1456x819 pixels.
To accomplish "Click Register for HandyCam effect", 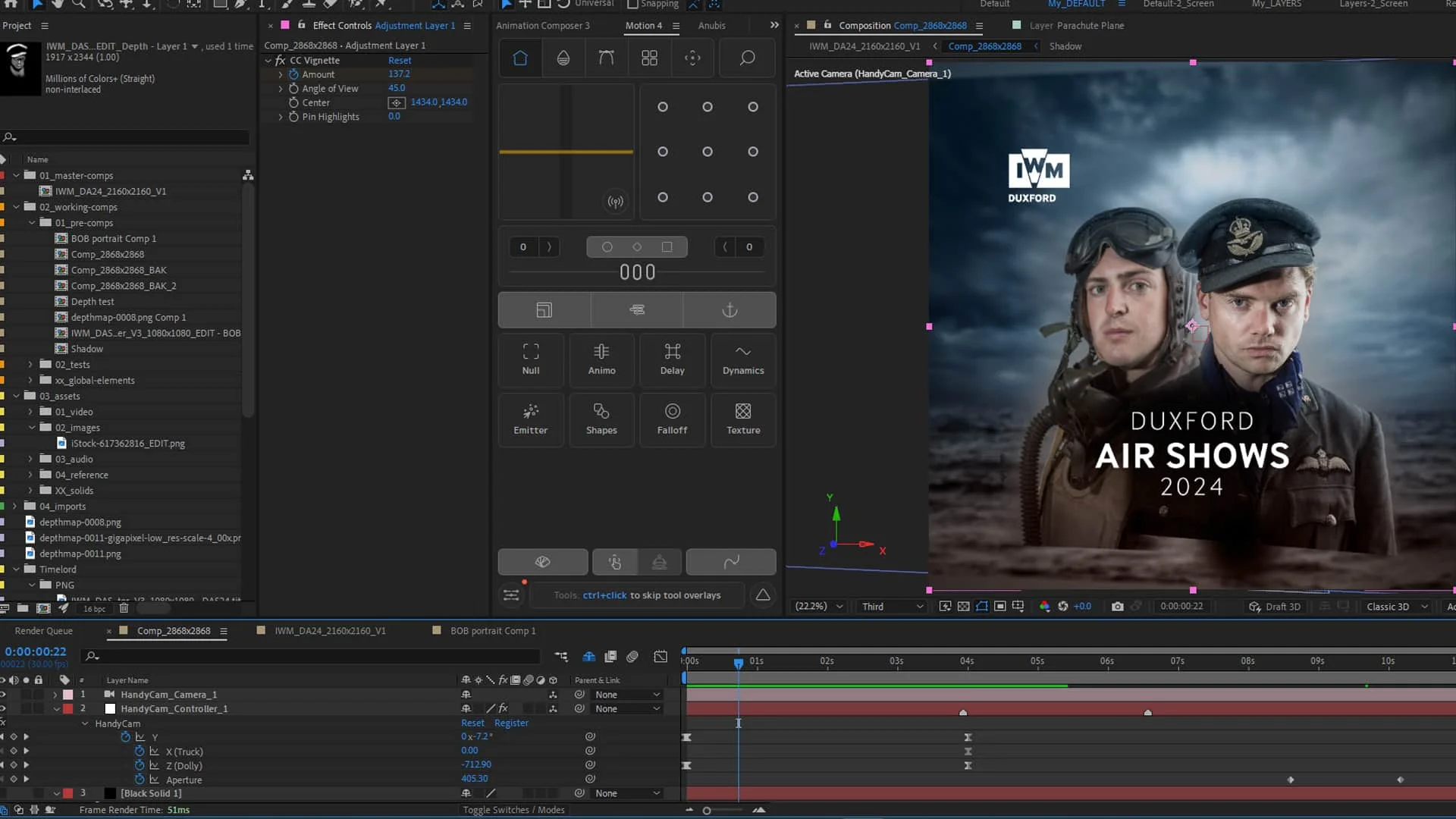I will [511, 723].
